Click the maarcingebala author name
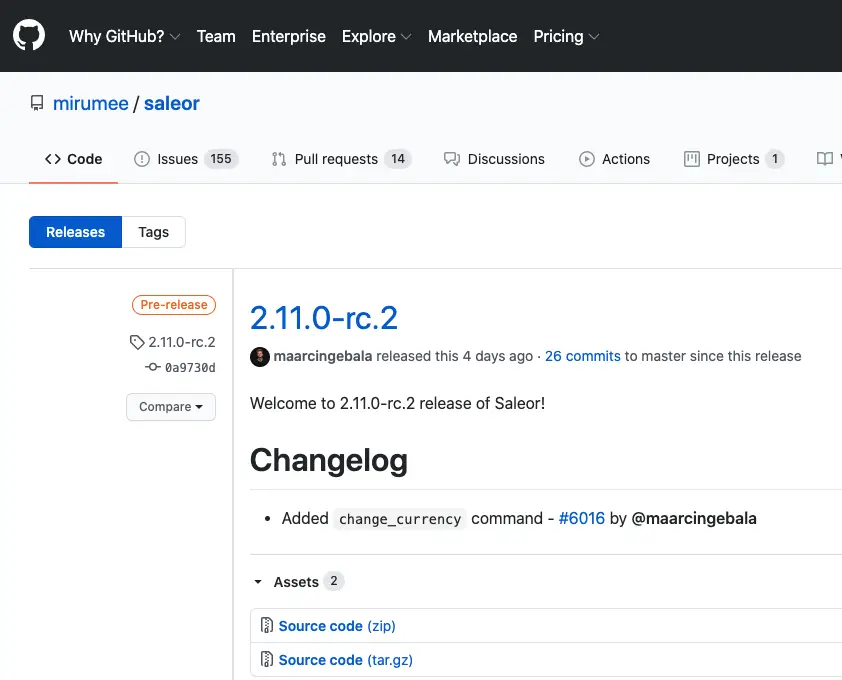Viewport: 842px width, 680px height. [x=323, y=356]
